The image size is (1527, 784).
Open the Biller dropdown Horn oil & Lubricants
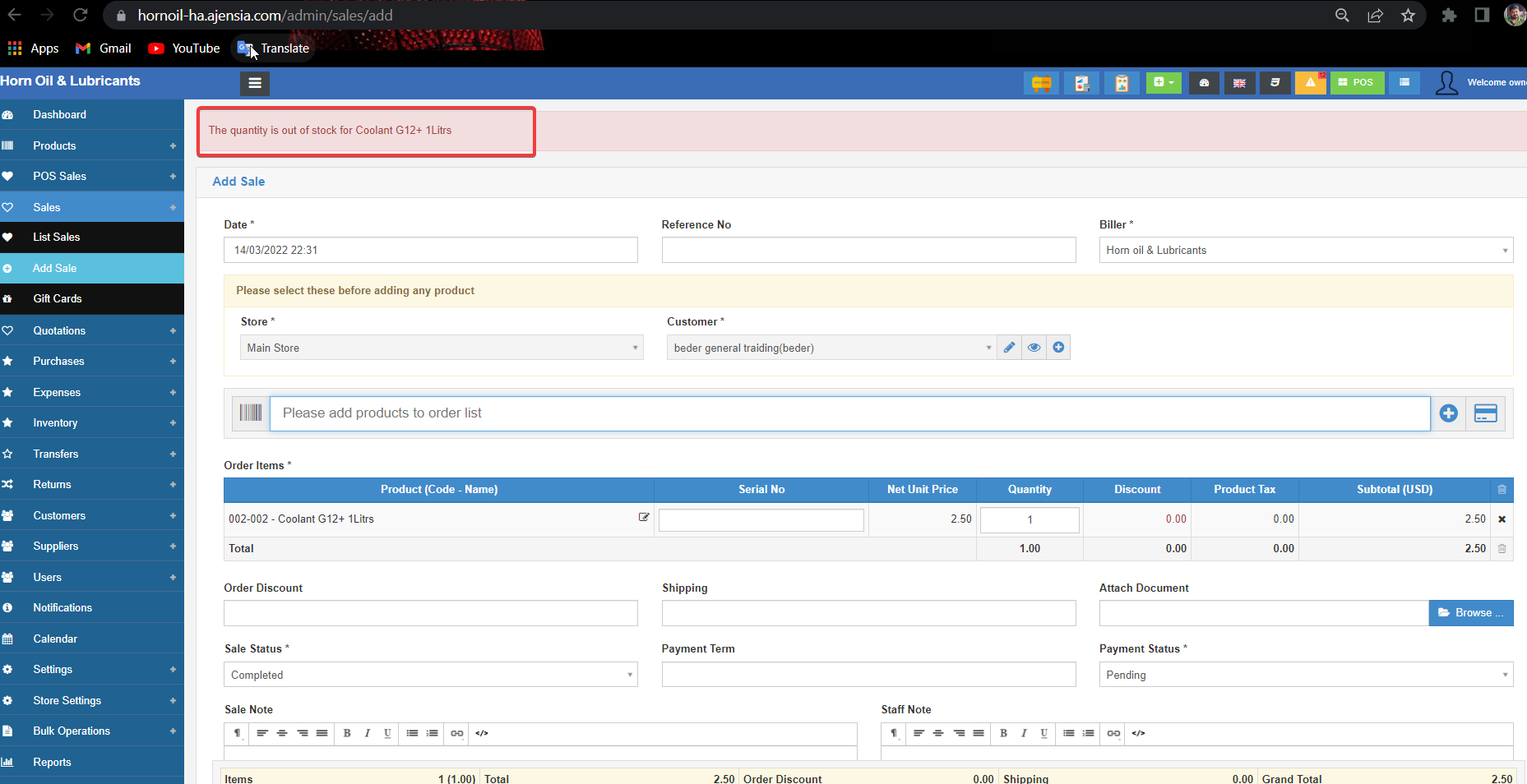click(x=1306, y=250)
